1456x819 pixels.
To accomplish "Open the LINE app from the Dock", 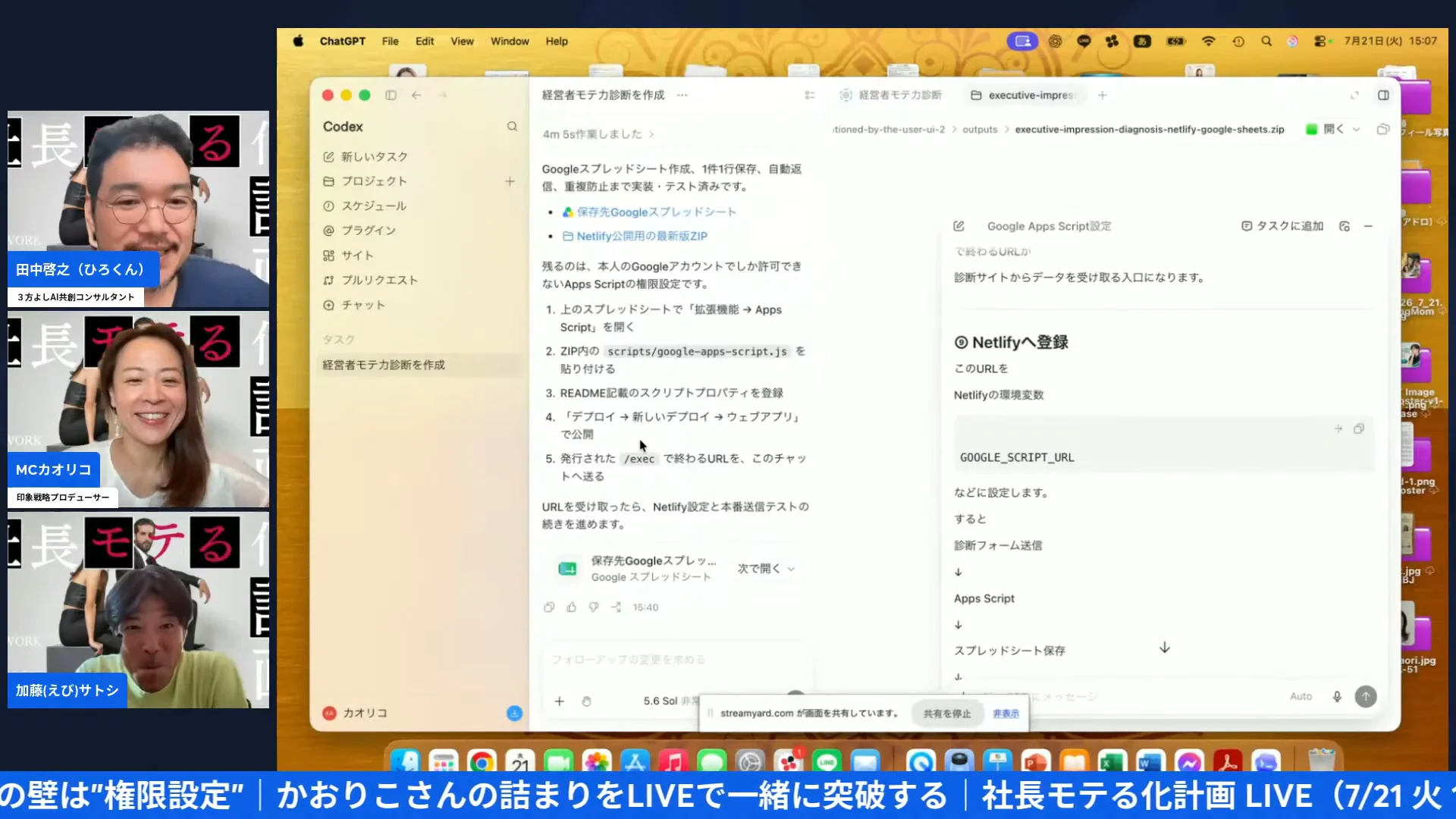I will click(827, 761).
